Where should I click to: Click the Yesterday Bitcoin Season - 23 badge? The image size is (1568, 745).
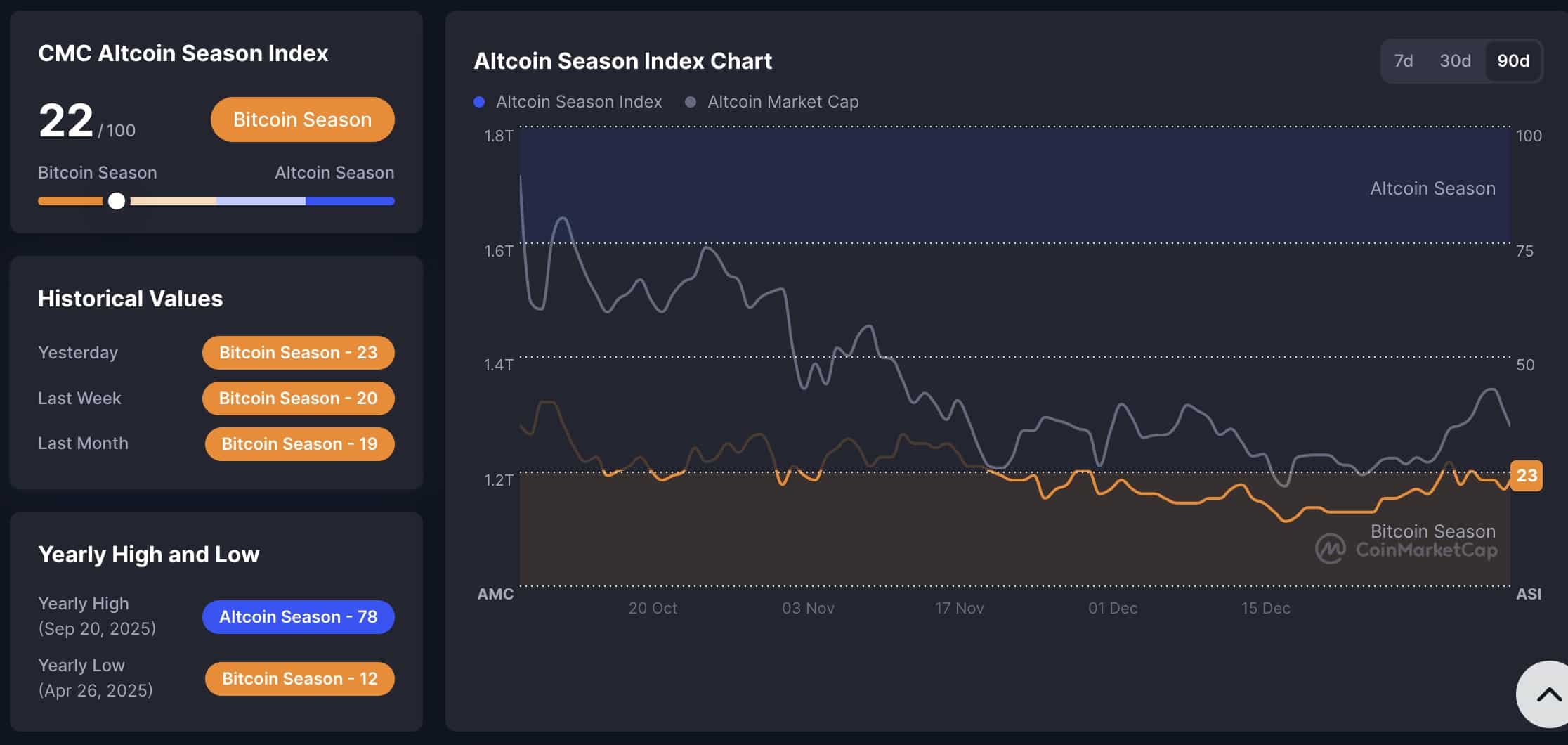tap(298, 352)
